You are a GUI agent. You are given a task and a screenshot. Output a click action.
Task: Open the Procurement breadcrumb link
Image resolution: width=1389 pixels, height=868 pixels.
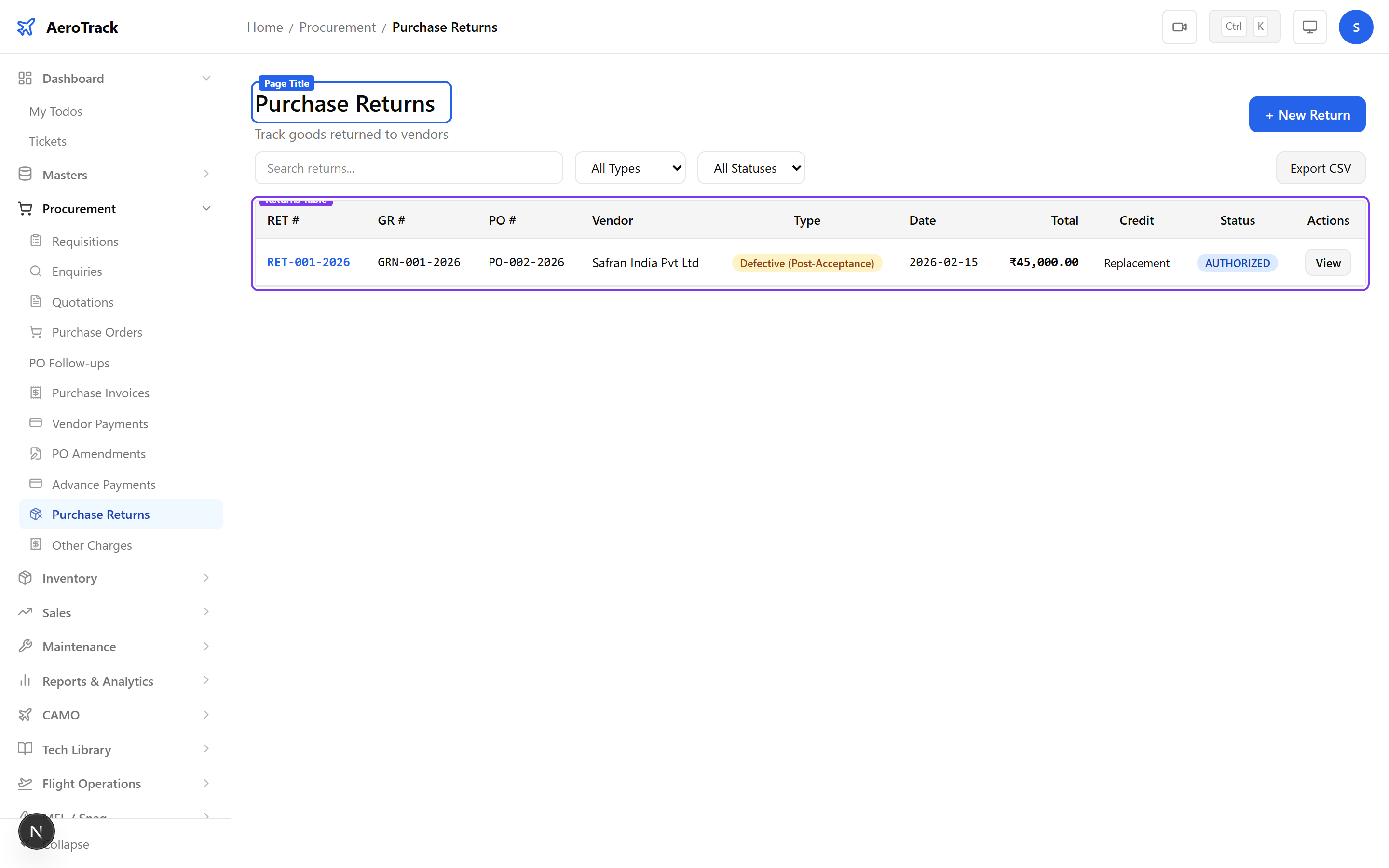337,27
